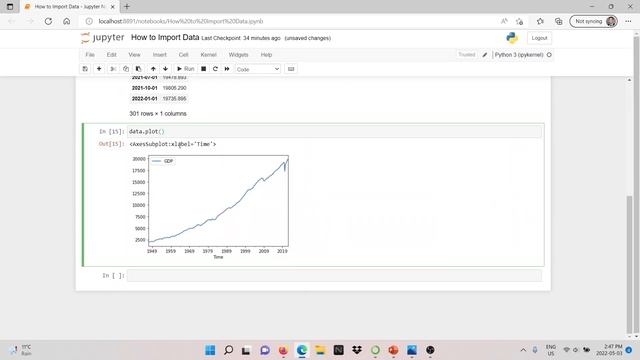
Task: Open the Cell menu
Action: pyautogui.click(x=183, y=55)
